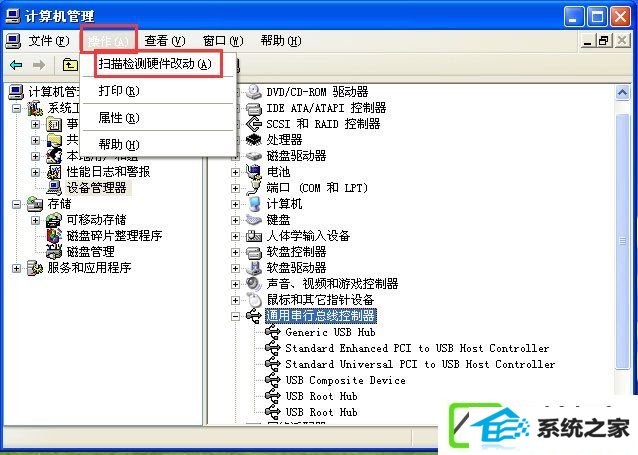Click the Generic USB Hub device icon
This screenshot has height=455, width=638.
[x=273, y=332]
